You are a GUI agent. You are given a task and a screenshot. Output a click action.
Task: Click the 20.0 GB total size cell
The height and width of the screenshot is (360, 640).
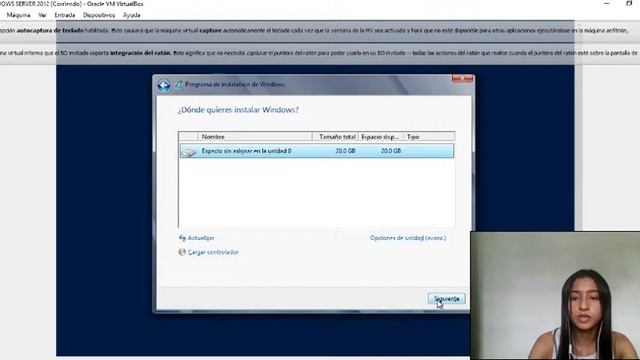[345, 151]
